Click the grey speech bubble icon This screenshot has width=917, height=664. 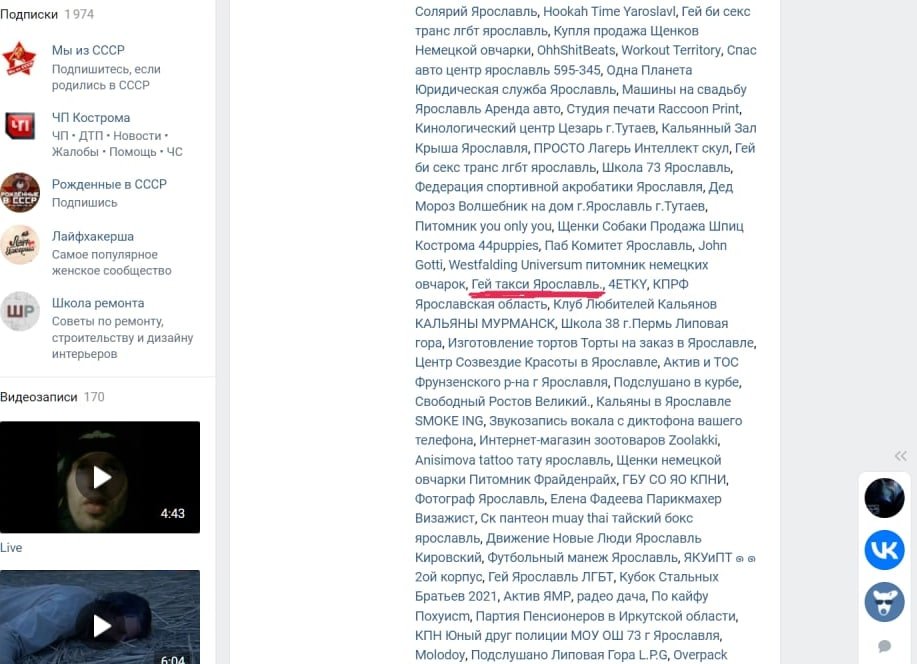pyautogui.click(x=884, y=646)
